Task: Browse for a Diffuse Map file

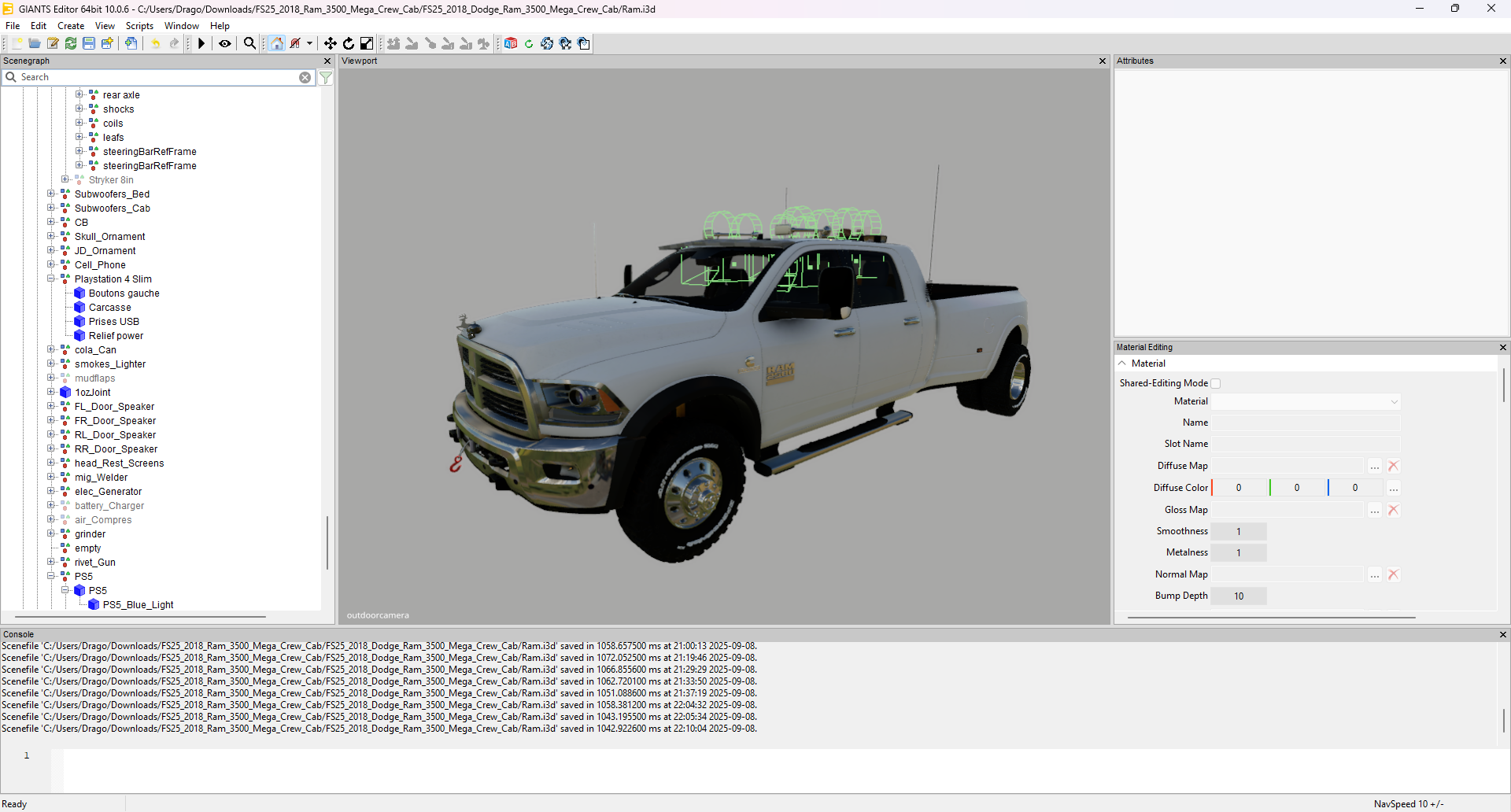Action: click(1375, 466)
